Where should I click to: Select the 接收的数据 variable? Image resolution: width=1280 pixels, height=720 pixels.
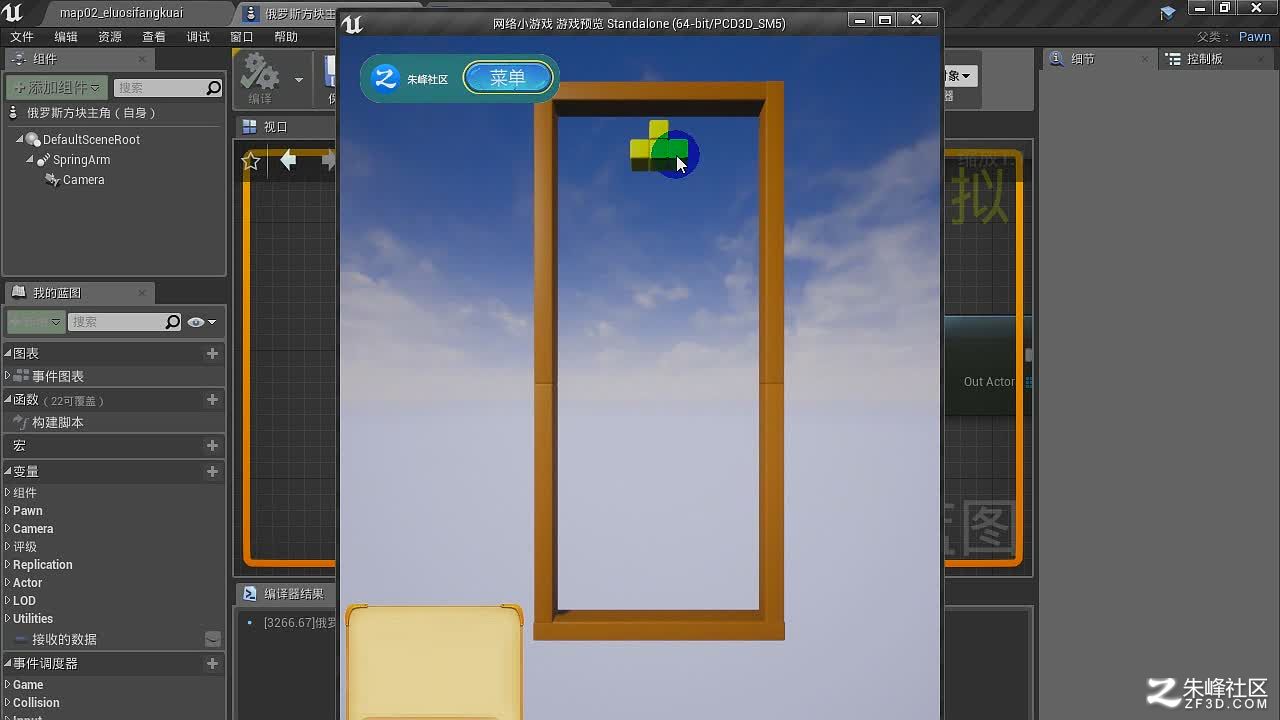[x=64, y=639]
